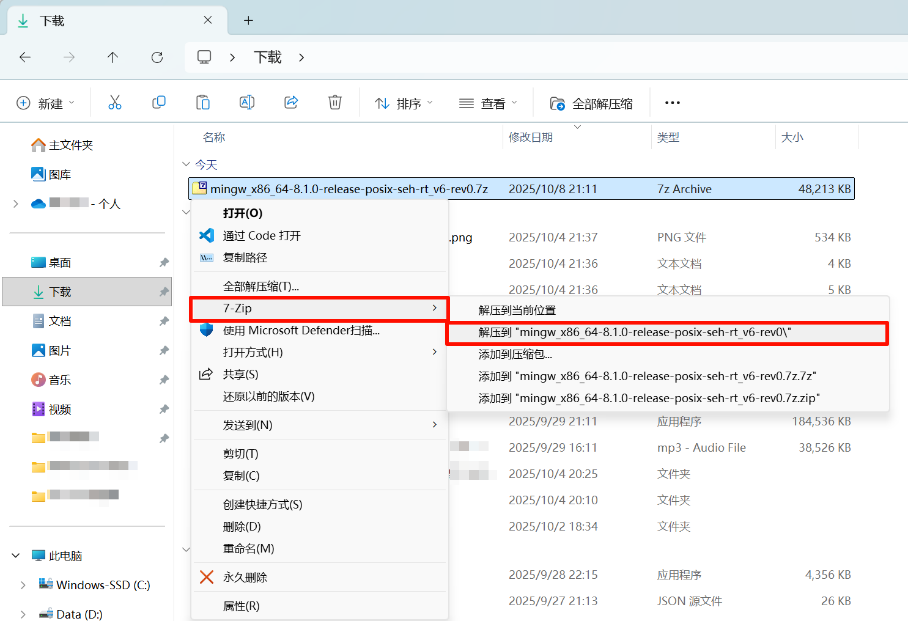Screen dimensions: 908x621
Task: Expand Data (D:) drive node
Action: (x=23, y=614)
